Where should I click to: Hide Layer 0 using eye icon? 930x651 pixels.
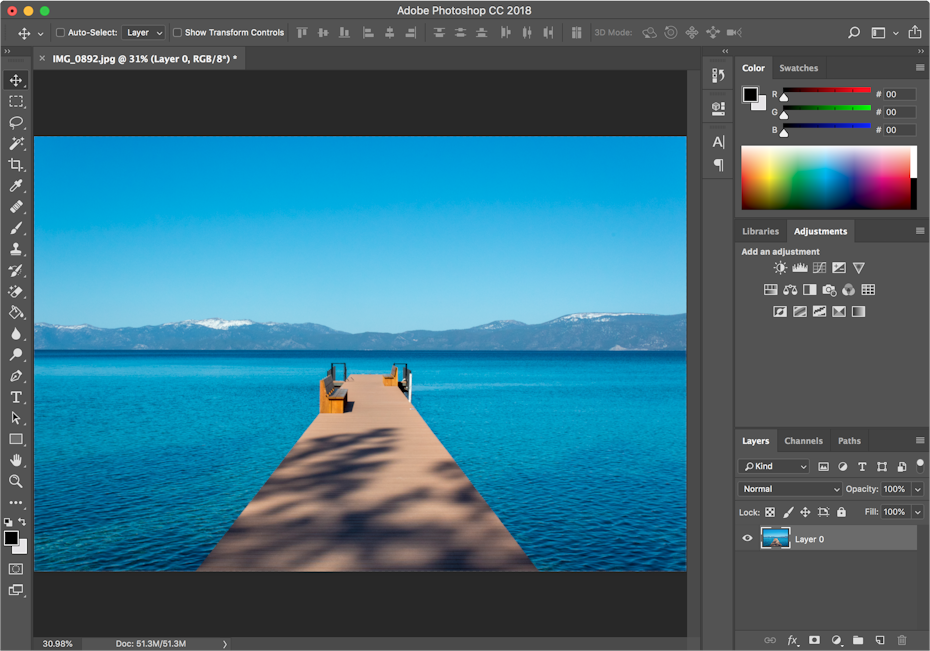747,539
